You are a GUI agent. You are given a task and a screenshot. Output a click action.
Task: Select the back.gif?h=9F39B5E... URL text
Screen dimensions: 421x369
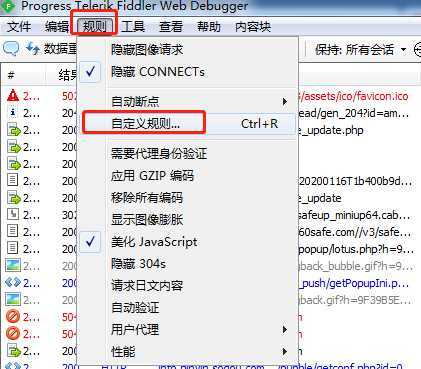click(354, 300)
